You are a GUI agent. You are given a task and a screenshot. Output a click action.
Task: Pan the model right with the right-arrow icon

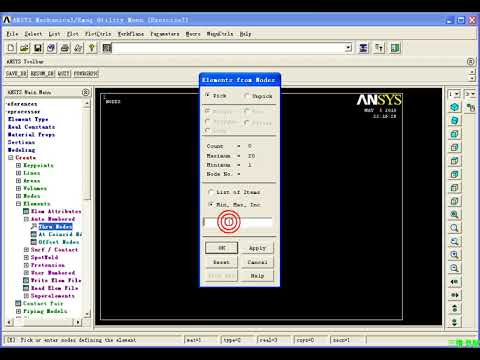click(454, 295)
